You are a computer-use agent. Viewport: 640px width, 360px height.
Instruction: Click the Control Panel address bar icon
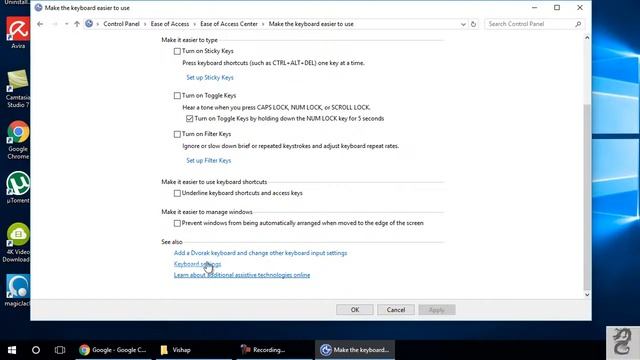pyautogui.click(x=89, y=24)
